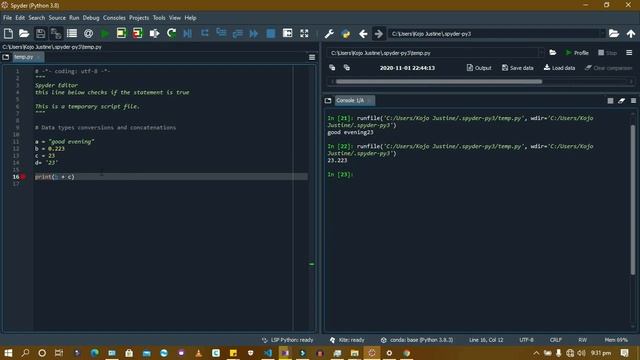Open the Help menu
640x360 pixels.
pos(190,18)
